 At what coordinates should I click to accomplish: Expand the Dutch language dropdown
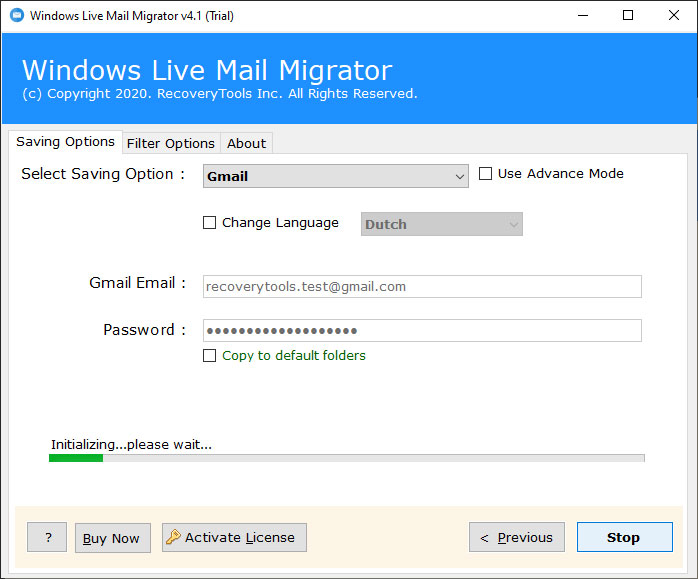click(x=442, y=224)
